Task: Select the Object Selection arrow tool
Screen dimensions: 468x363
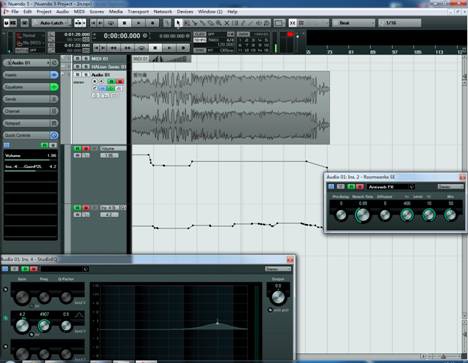Action: click(178, 23)
